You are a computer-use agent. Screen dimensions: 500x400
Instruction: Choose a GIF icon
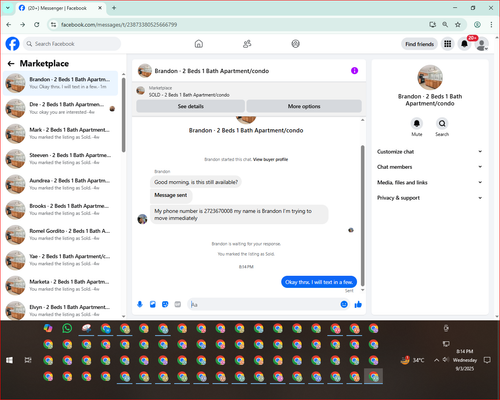[178, 304]
